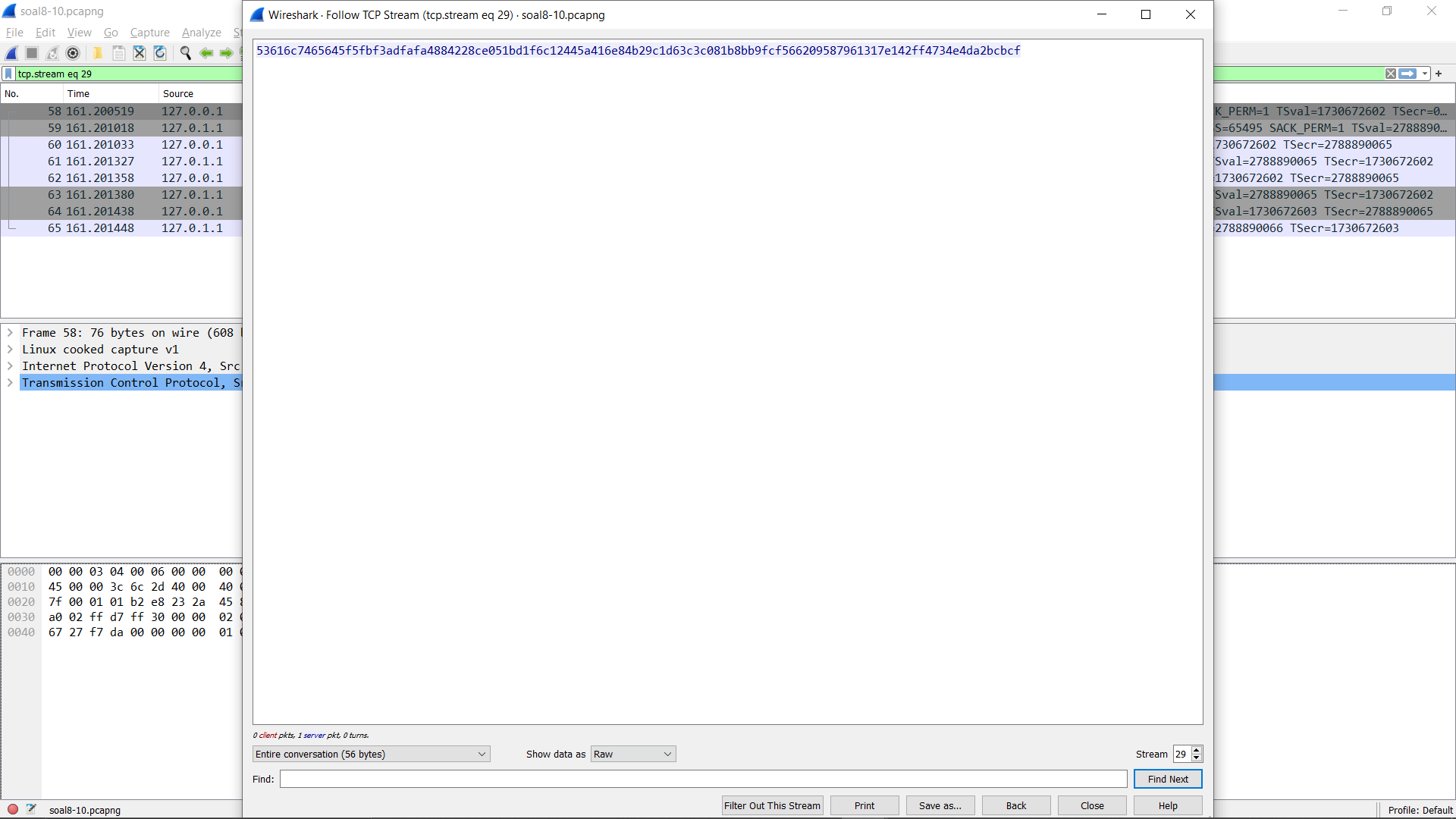Click the display filter bookmark icon
Image resolution: width=1456 pixels, height=819 pixels.
[x=8, y=74]
